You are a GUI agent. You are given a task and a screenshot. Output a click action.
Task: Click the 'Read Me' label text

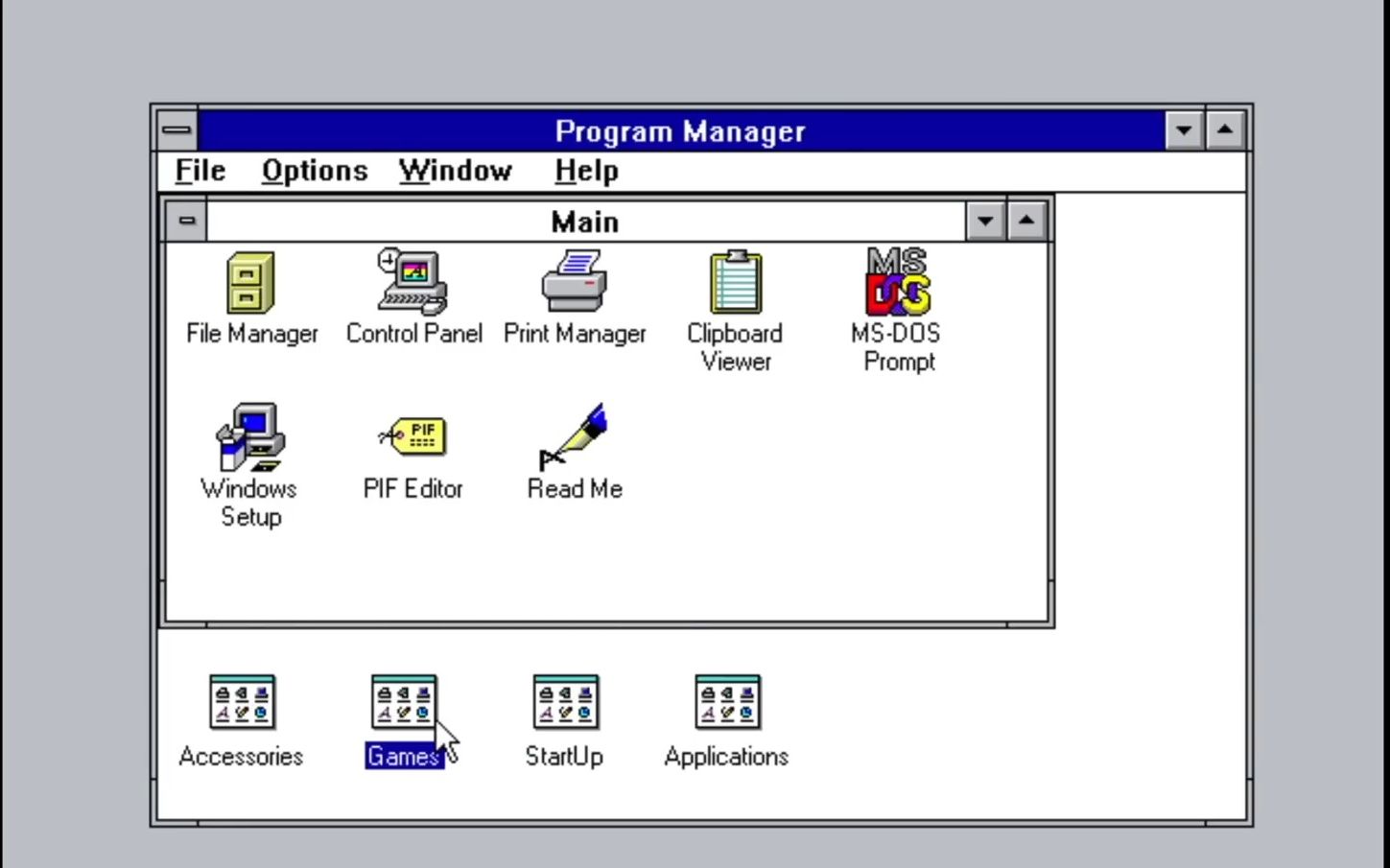575,489
